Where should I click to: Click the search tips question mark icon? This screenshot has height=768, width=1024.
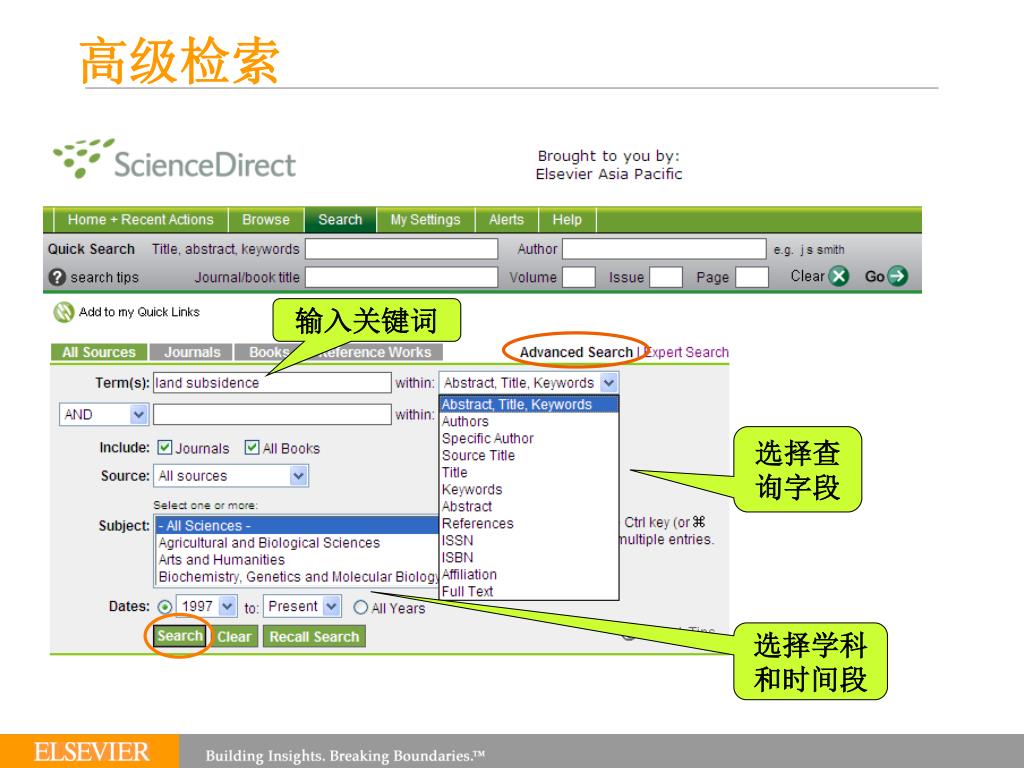tap(57, 277)
